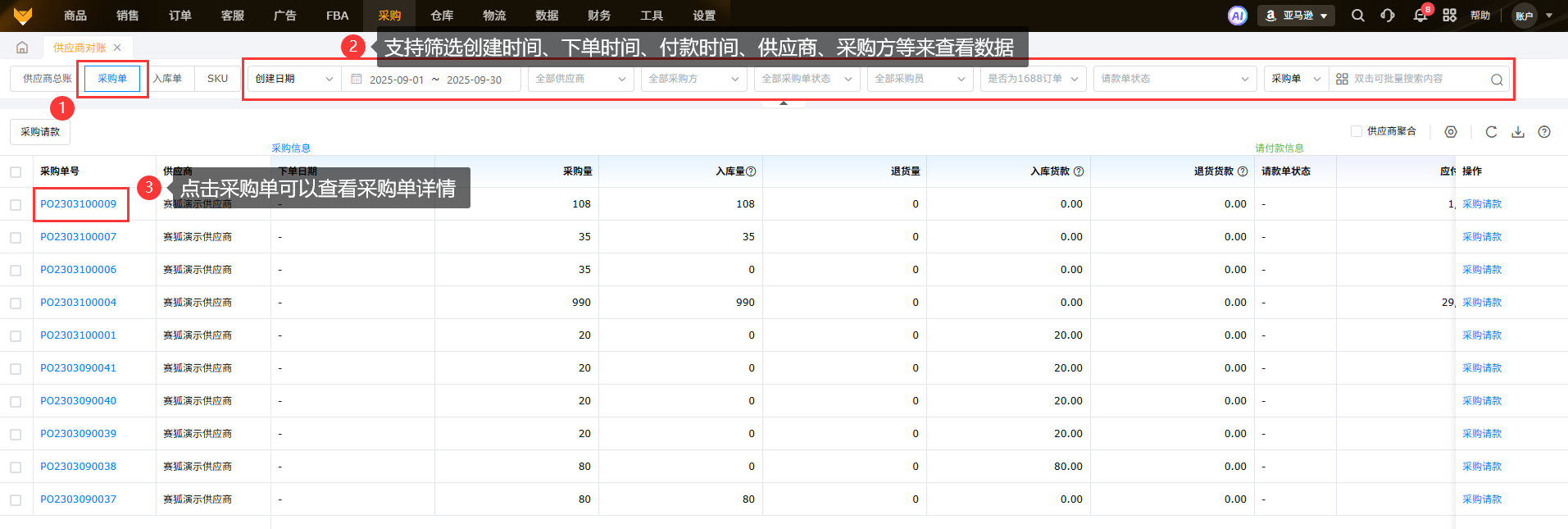1568x529 pixels.
Task: Click the help icon beside 入库量 header
Action: click(x=751, y=171)
